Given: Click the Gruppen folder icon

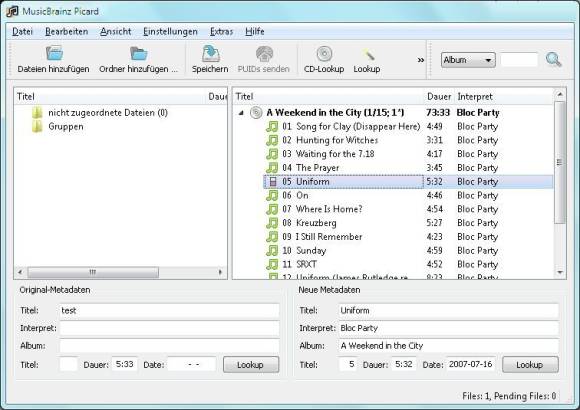Looking at the screenshot, I should pyautogui.click(x=37, y=127).
